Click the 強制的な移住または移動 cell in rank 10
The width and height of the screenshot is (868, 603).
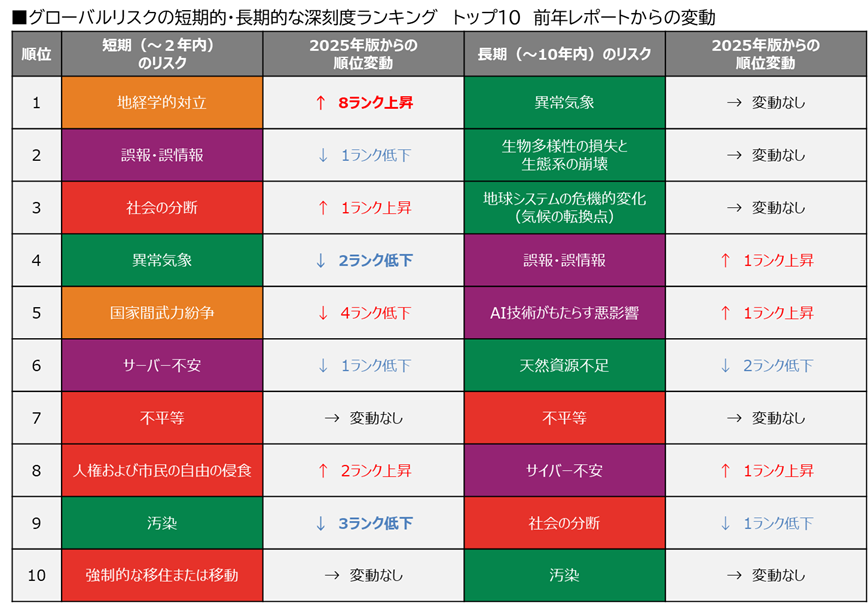[x=162, y=575]
